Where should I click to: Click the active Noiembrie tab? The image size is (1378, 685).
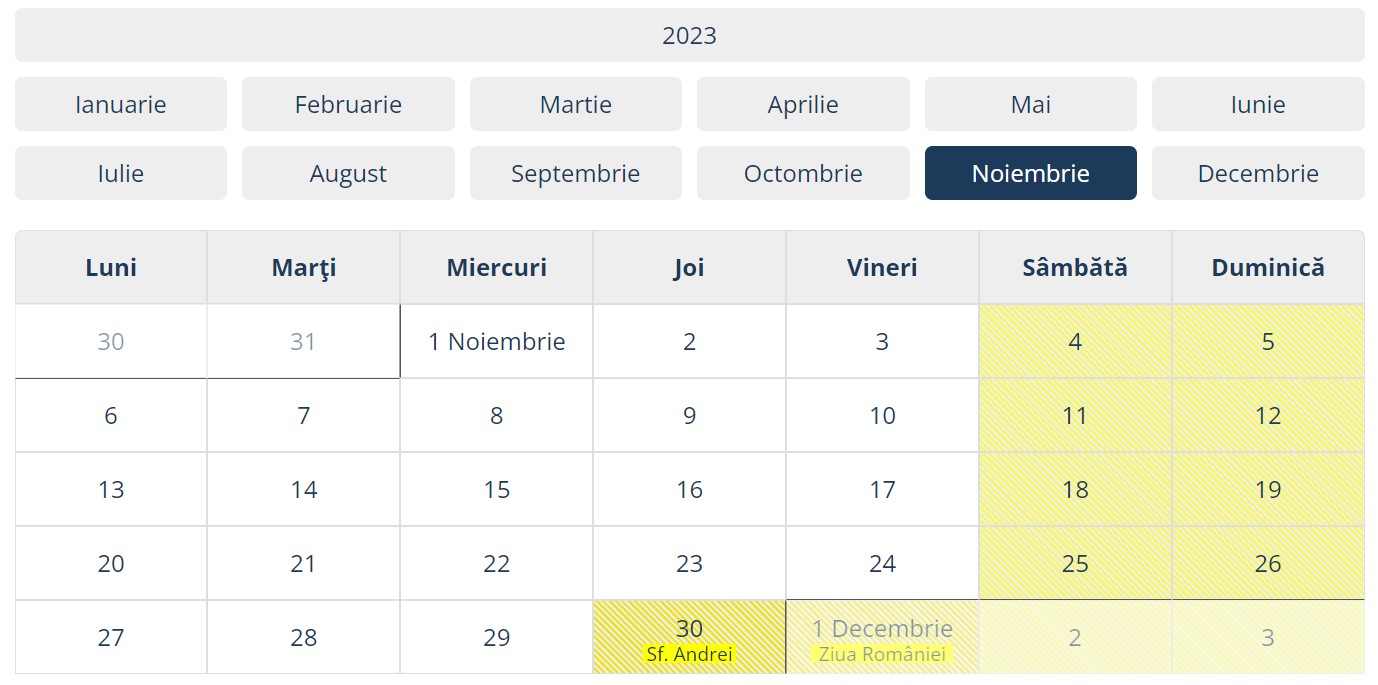tap(1030, 173)
